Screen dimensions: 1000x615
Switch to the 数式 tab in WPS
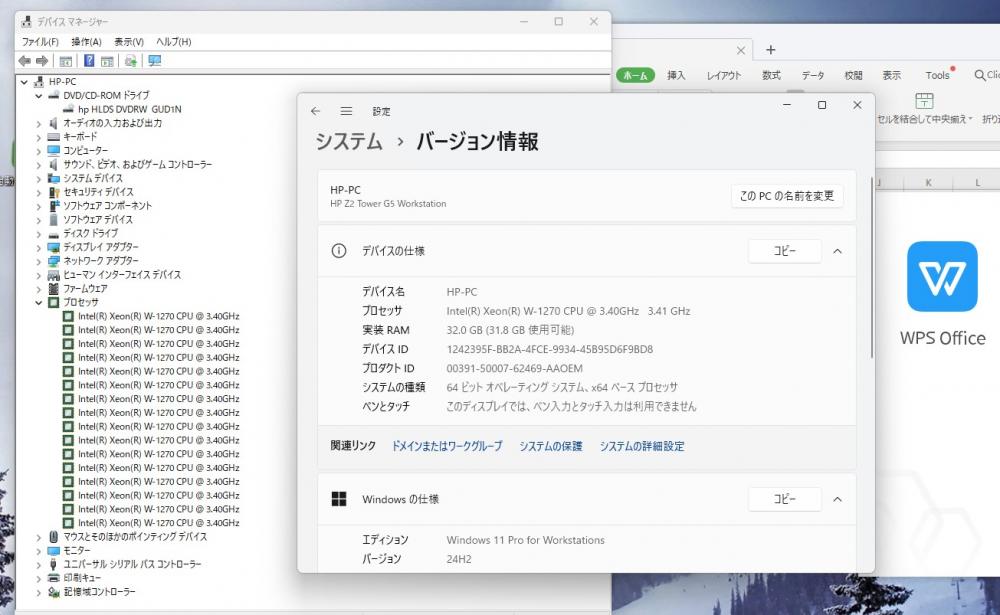click(771, 75)
